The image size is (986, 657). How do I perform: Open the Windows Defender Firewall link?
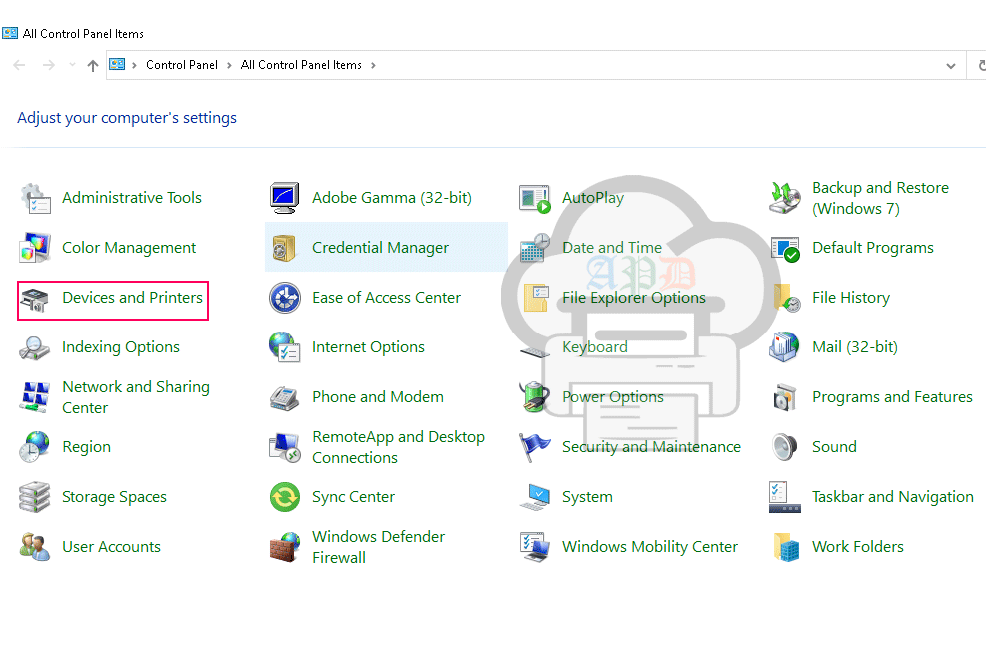(x=379, y=547)
